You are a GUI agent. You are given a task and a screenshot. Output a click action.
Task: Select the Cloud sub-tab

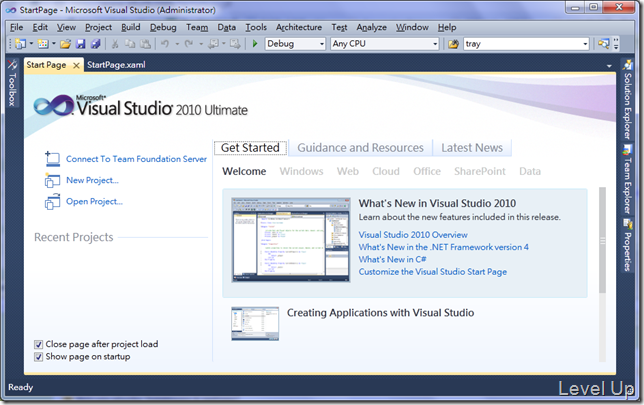[x=386, y=171]
